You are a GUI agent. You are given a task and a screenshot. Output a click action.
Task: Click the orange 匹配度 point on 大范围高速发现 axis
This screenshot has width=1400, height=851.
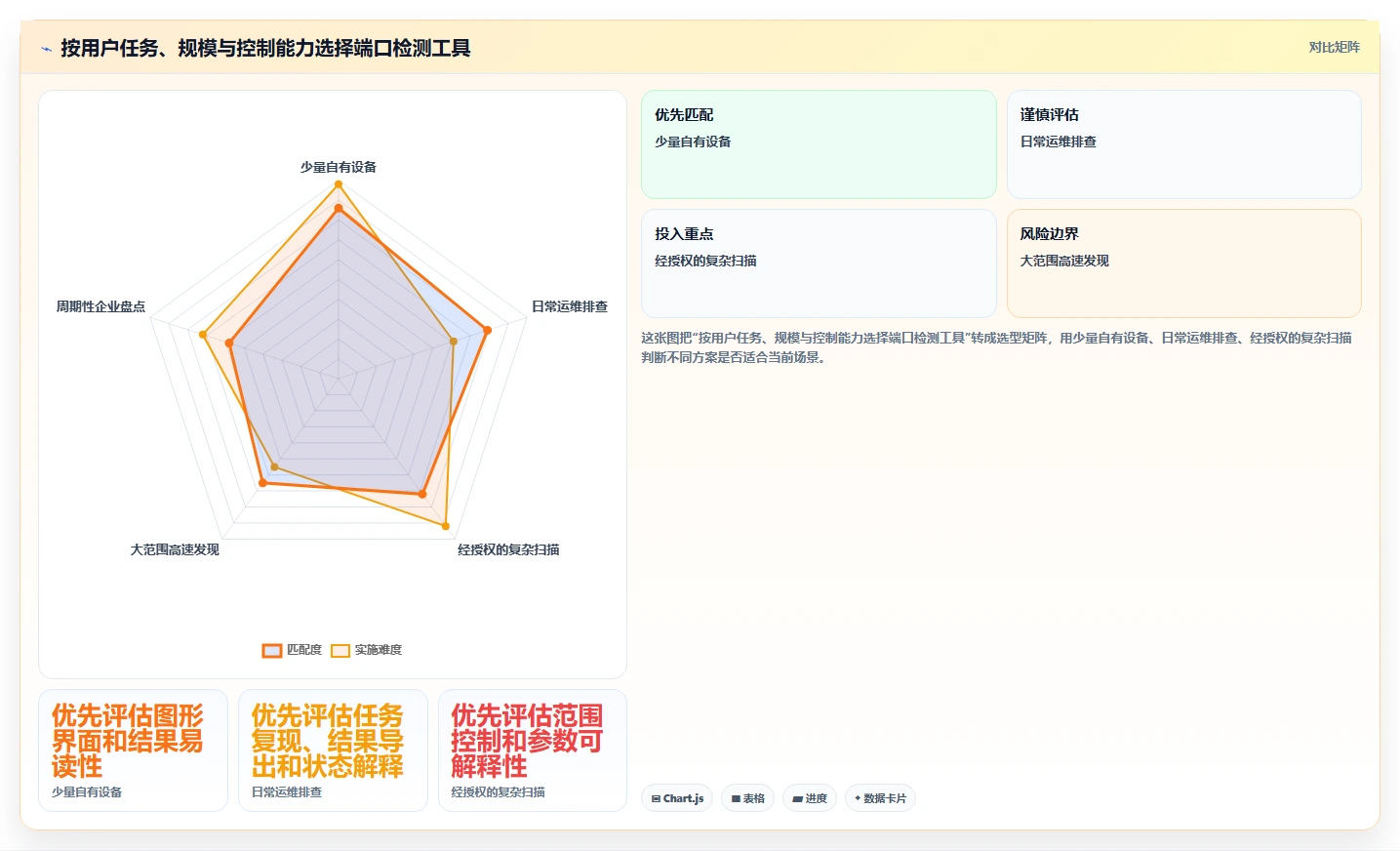pyautogui.click(x=262, y=483)
